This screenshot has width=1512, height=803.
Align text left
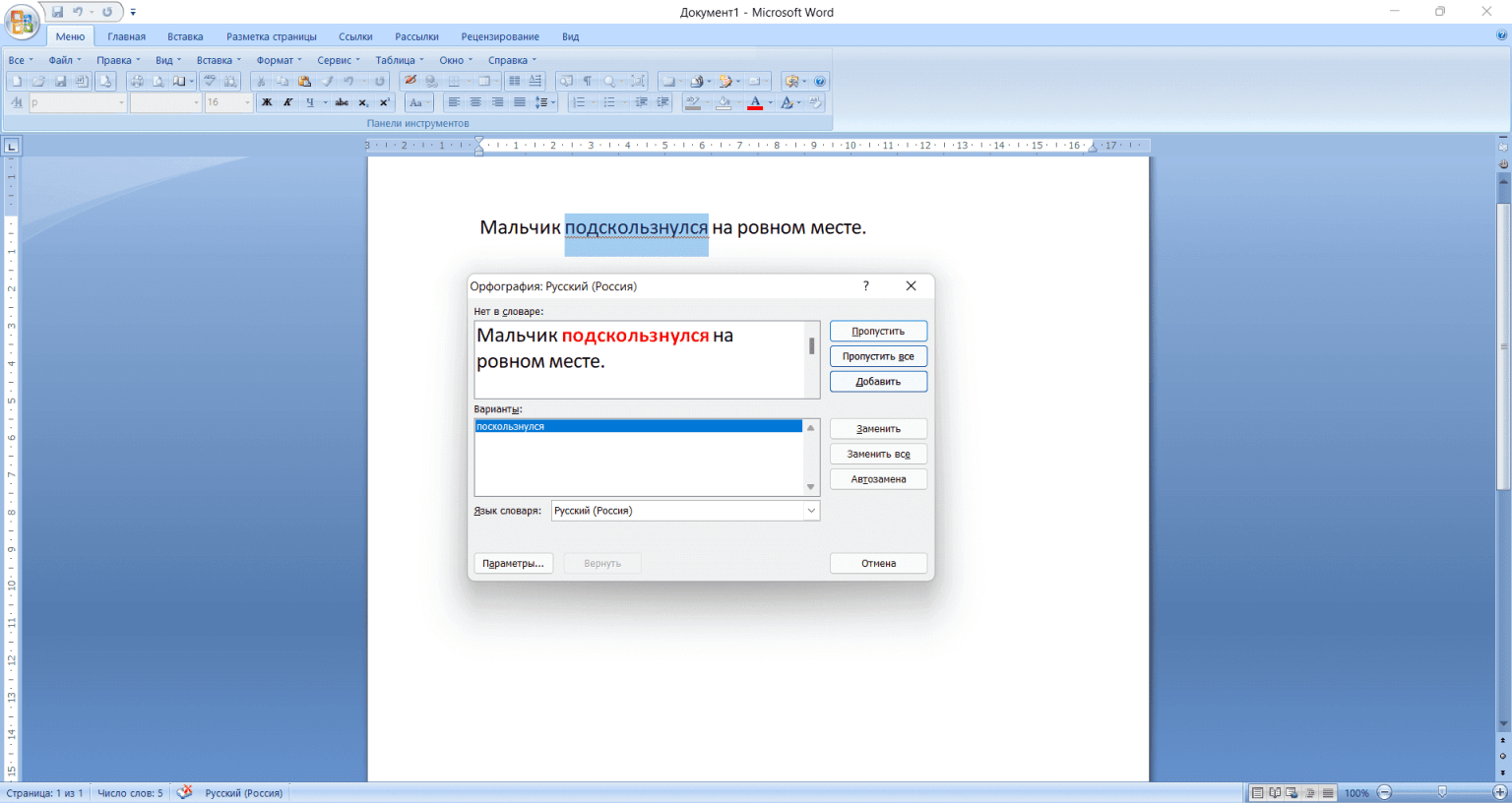[454, 102]
